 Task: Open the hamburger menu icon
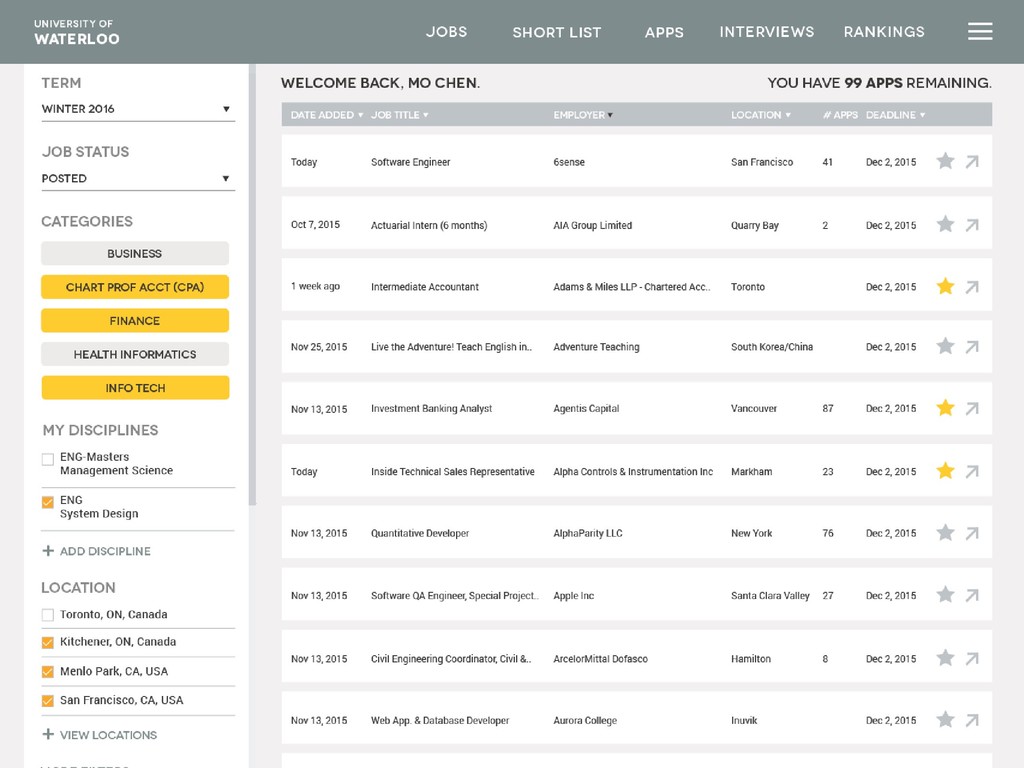(x=980, y=31)
